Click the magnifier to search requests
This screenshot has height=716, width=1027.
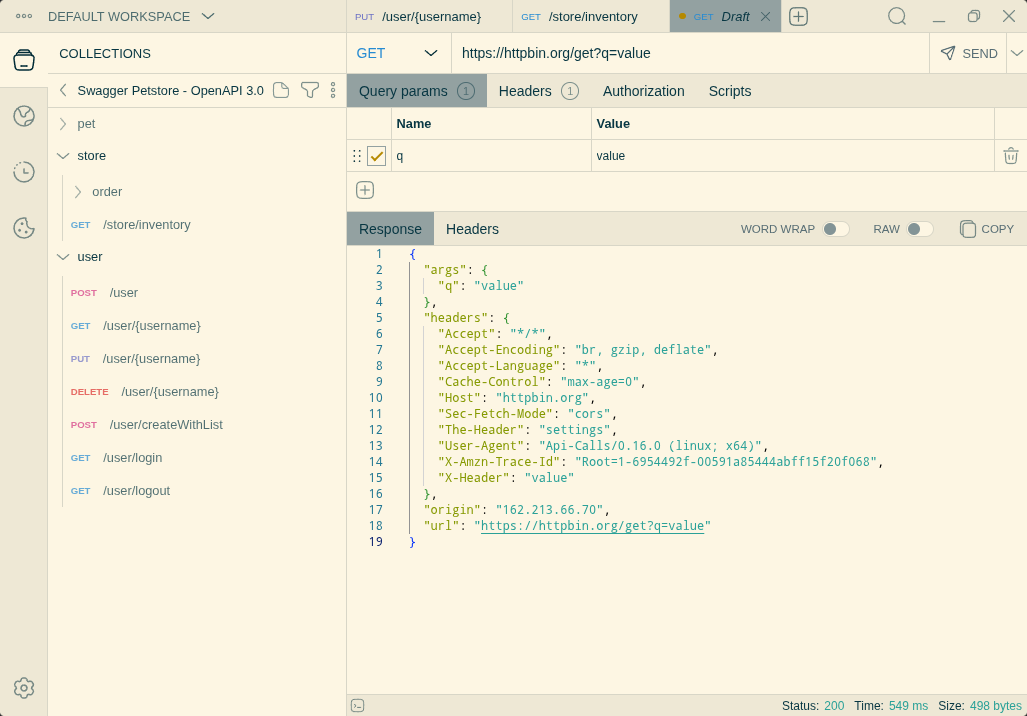[896, 16]
